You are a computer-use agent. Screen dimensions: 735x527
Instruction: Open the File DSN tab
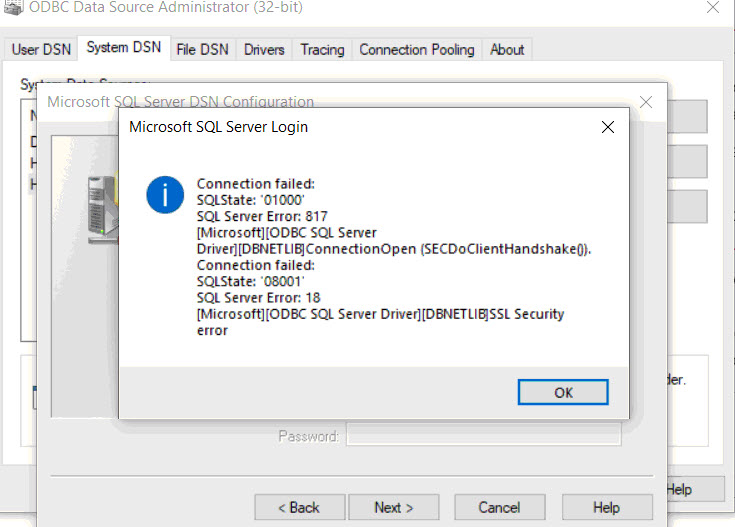[202, 49]
